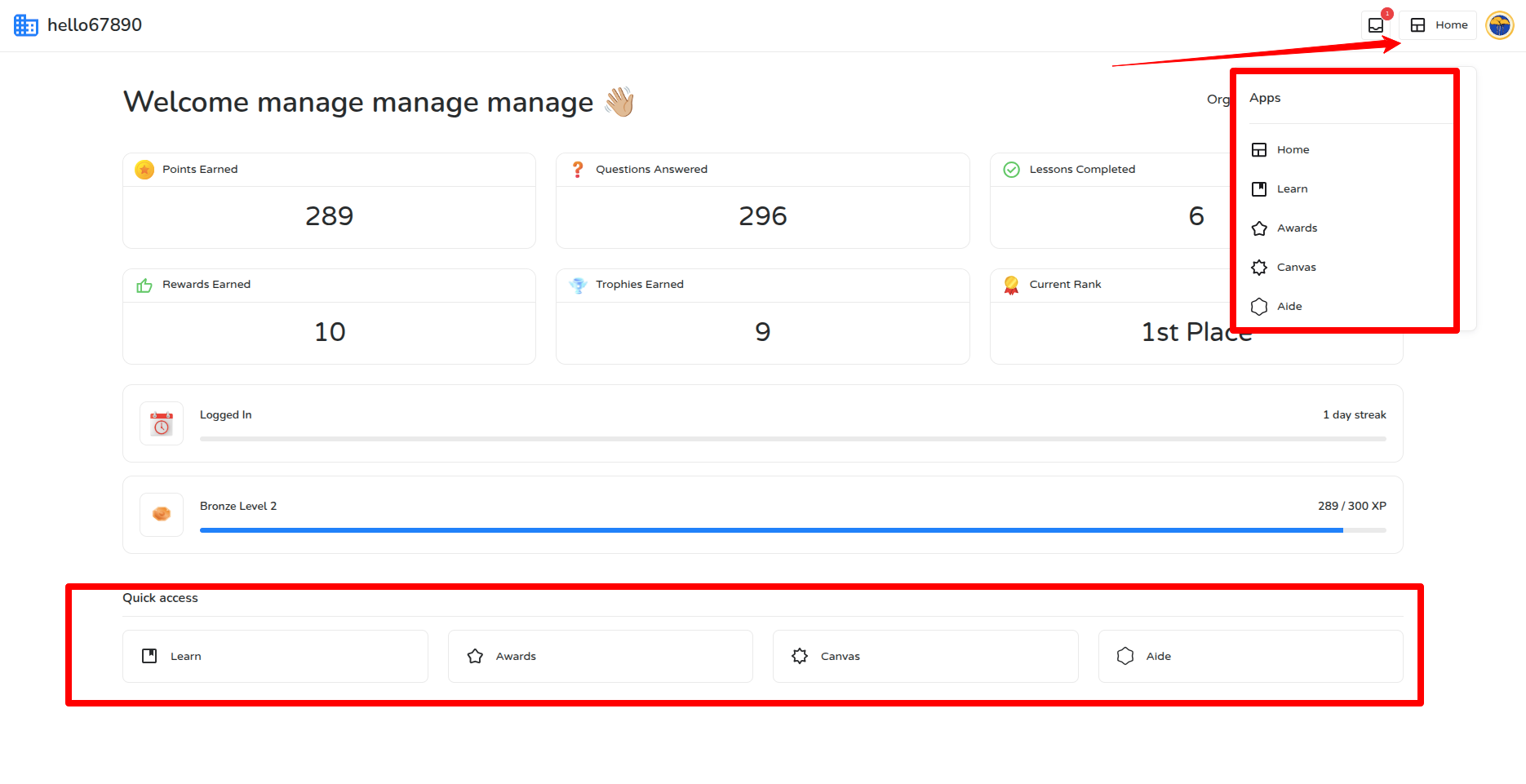Click the Awards star icon in Apps menu
Viewport: 1526px width, 784px height.
(1259, 228)
